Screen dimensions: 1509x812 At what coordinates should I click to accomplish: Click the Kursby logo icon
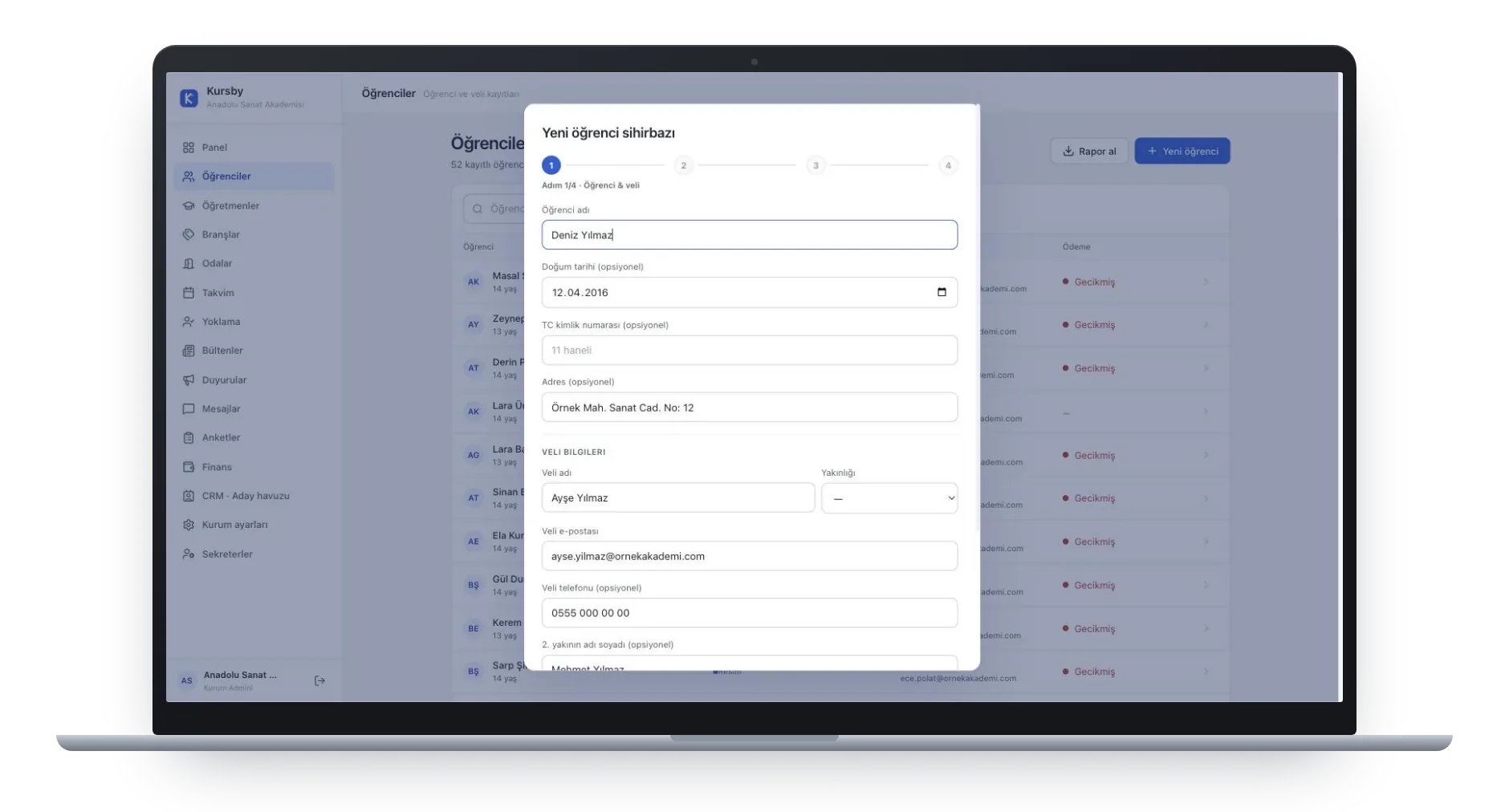(x=189, y=98)
